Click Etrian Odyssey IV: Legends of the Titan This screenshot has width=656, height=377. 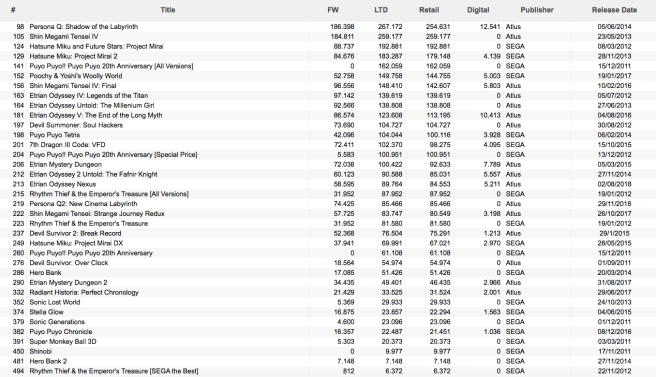click(89, 95)
